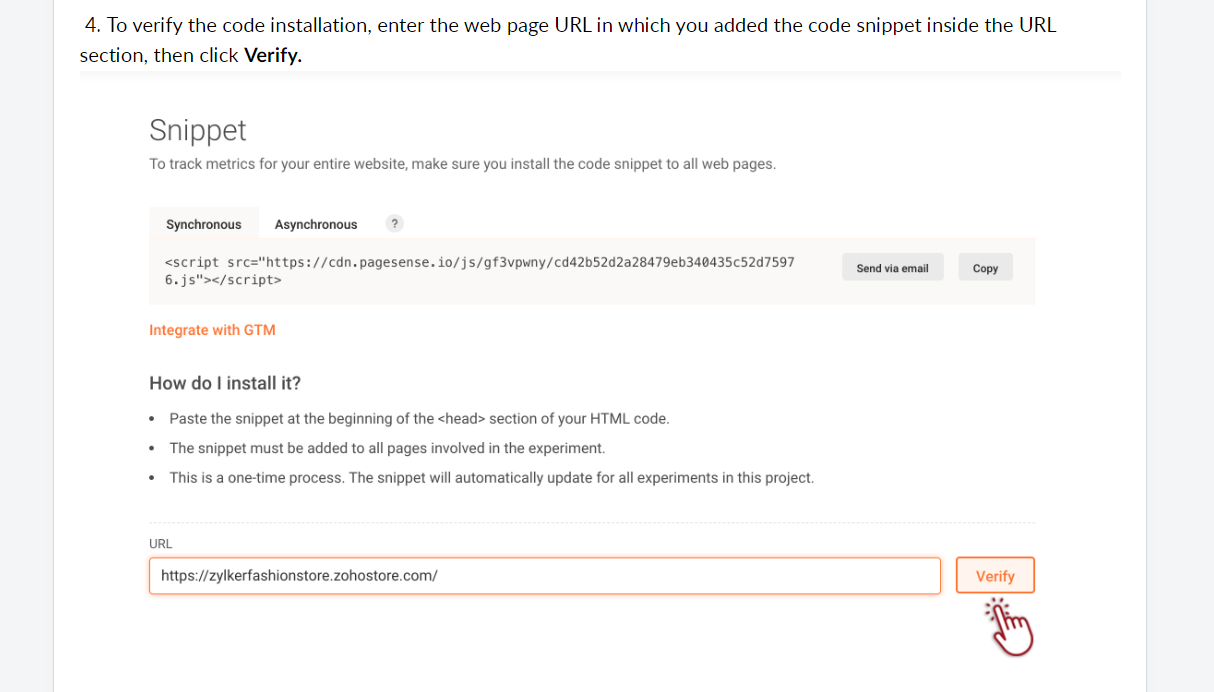The image size is (1214, 692).
Task: Click the URL label above the field
Action: (160, 544)
